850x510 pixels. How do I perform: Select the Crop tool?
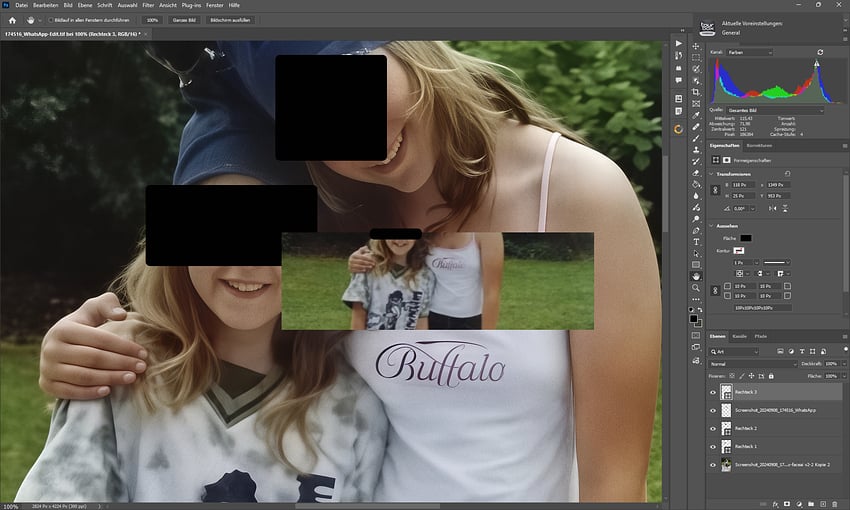click(696, 92)
